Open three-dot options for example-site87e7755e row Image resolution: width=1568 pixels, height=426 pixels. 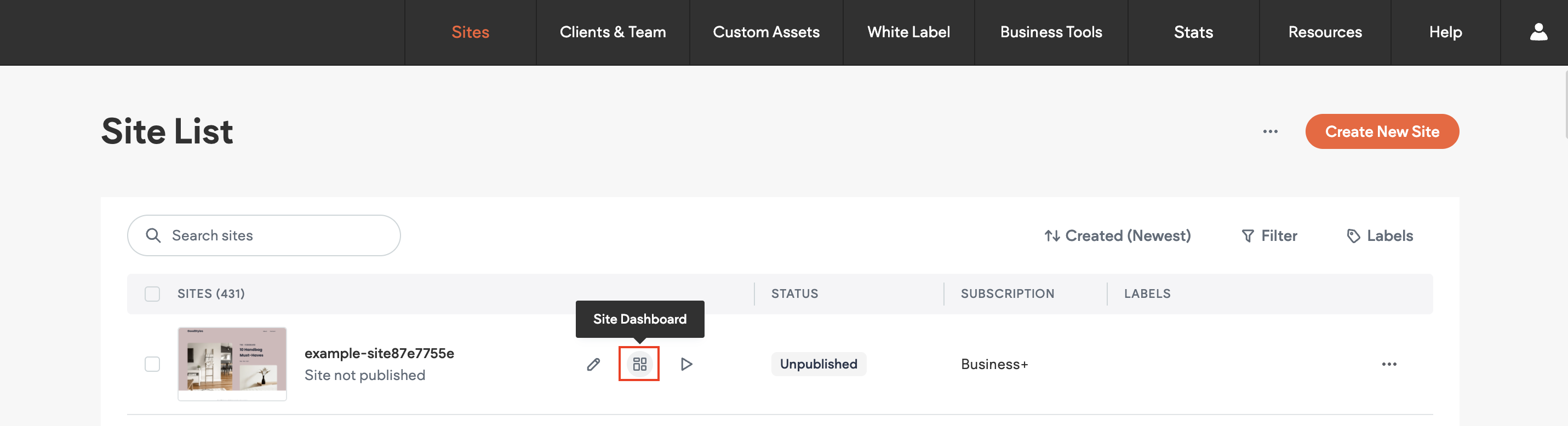pyautogui.click(x=1388, y=364)
